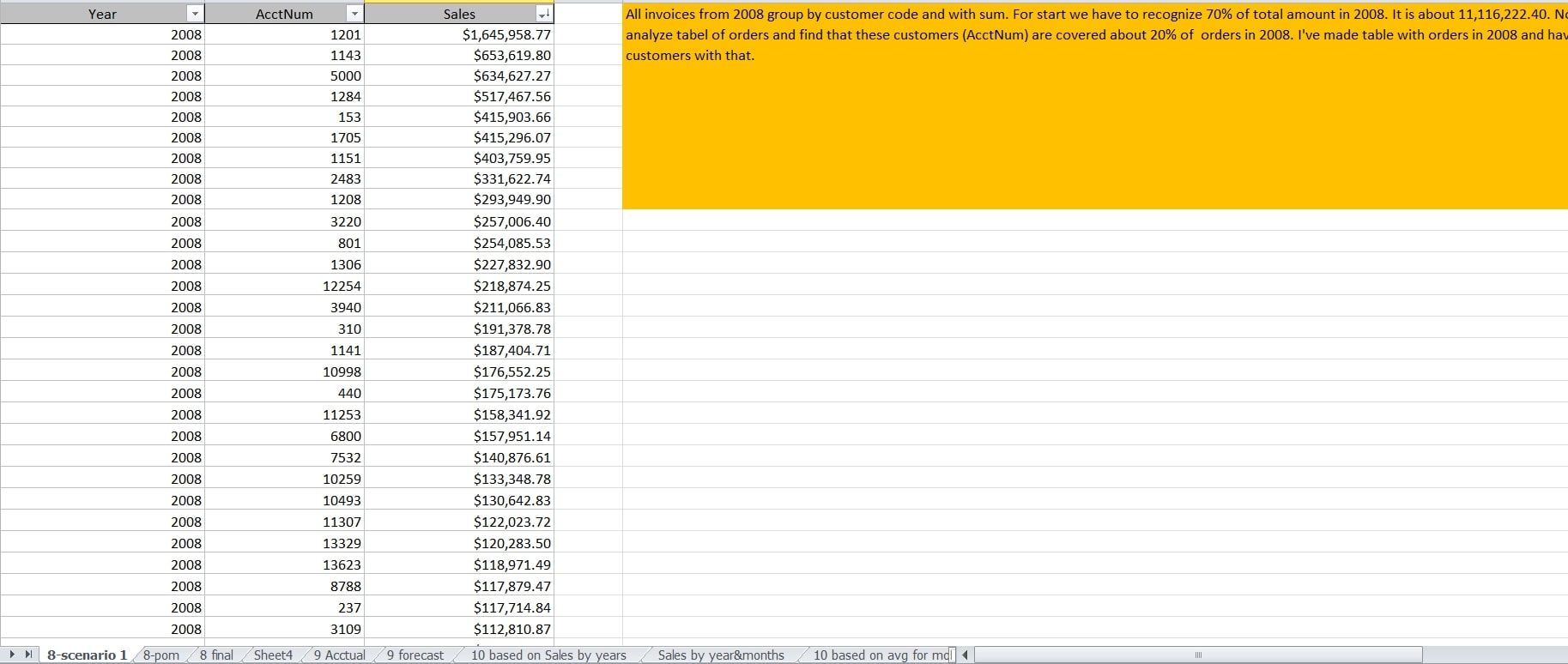Image resolution: width=1568 pixels, height=664 pixels.
Task: Click the next sheet navigation arrow
Action: 13,655
